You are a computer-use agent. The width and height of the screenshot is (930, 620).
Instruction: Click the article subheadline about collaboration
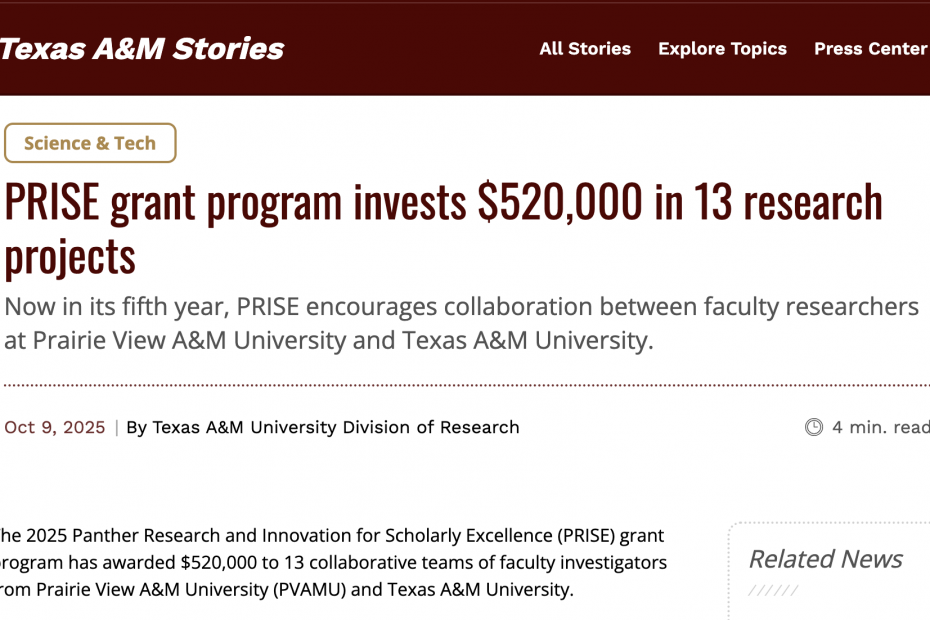pyautogui.click(x=460, y=323)
